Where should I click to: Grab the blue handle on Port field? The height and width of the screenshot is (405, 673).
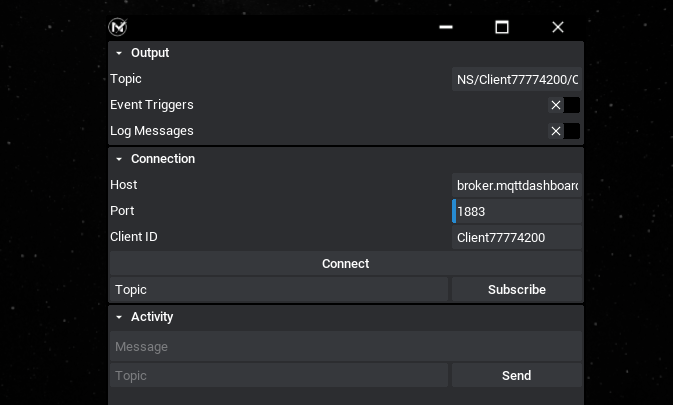click(454, 211)
